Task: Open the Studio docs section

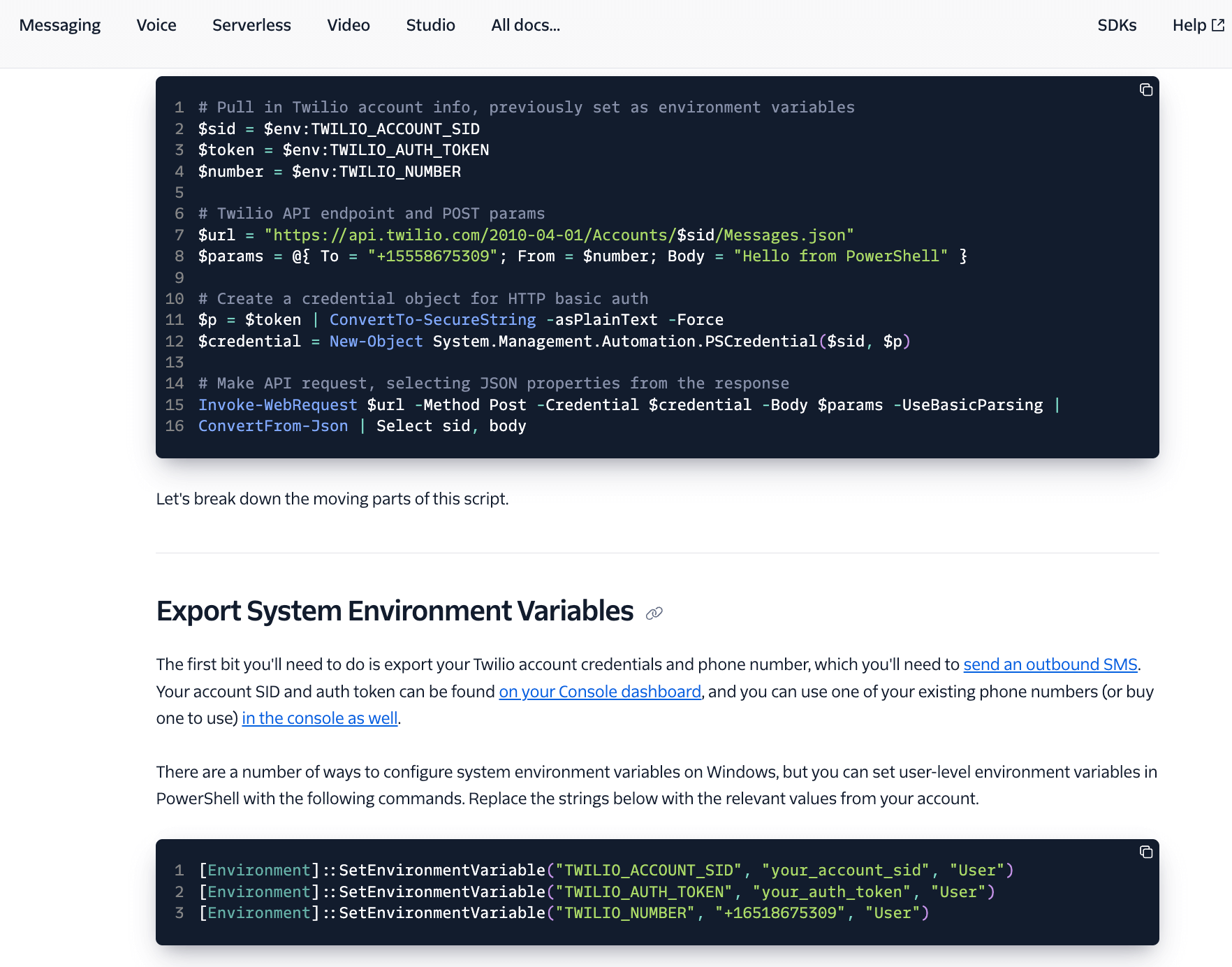Action: (x=430, y=25)
